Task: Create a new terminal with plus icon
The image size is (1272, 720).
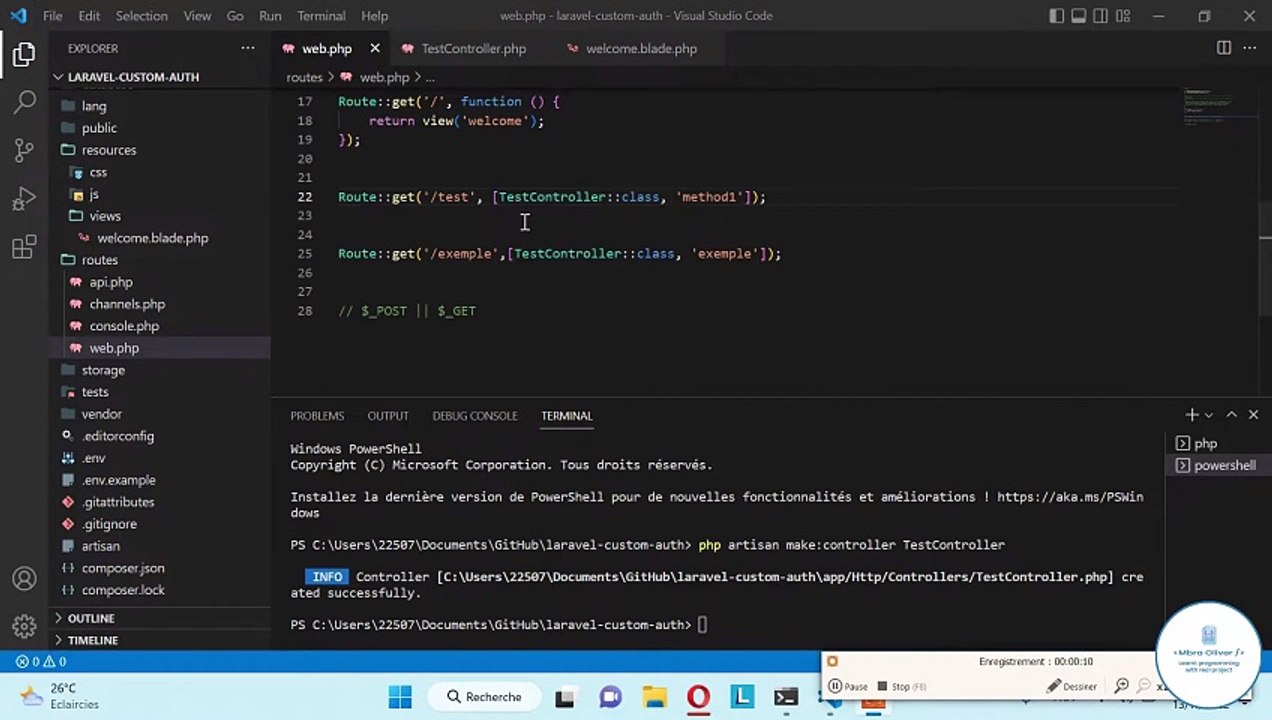Action: pos(1192,415)
